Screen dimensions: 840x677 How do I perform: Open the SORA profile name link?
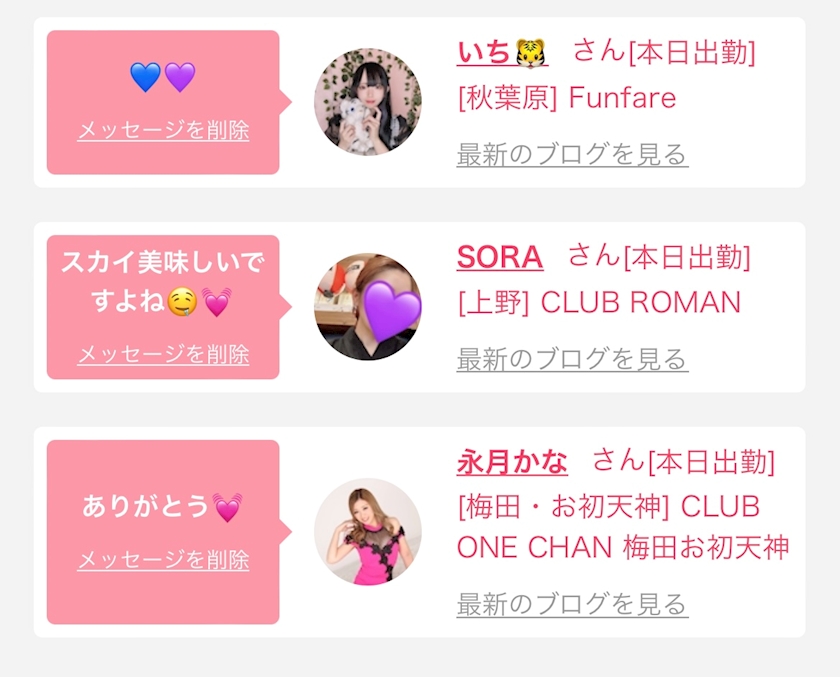499,257
